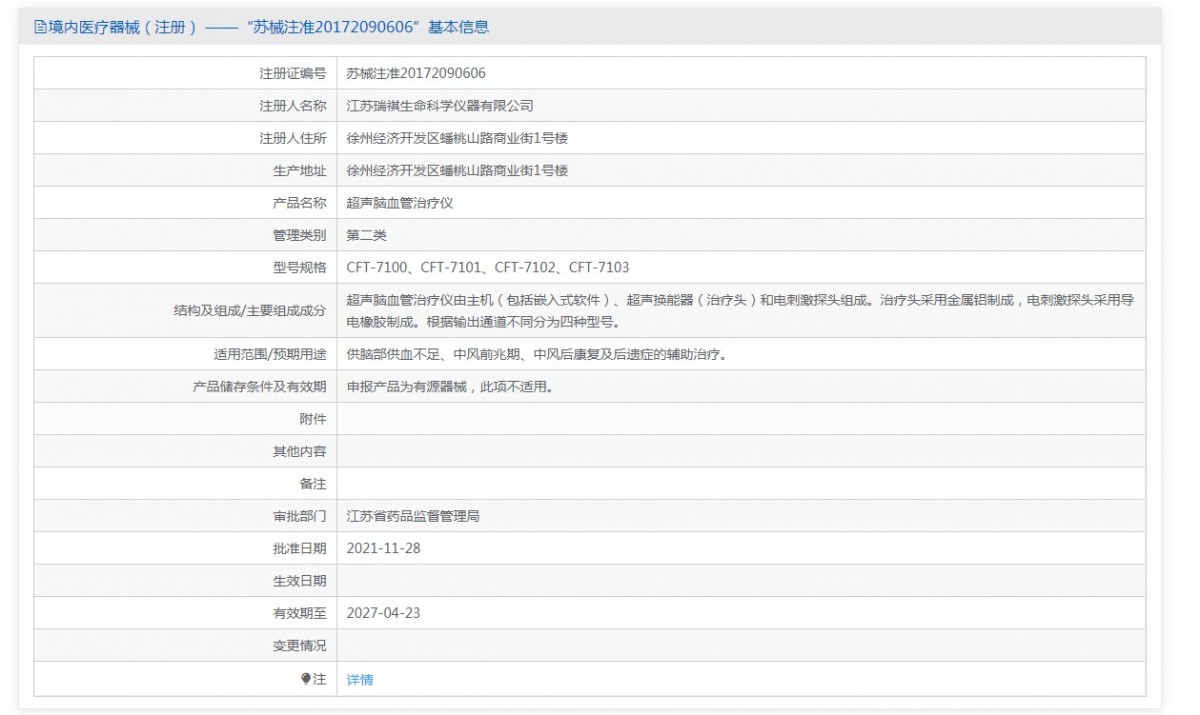1200x715 pixels.
Task: Click the 适用范围/预期用途 value text
Action: tap(543, 355)
